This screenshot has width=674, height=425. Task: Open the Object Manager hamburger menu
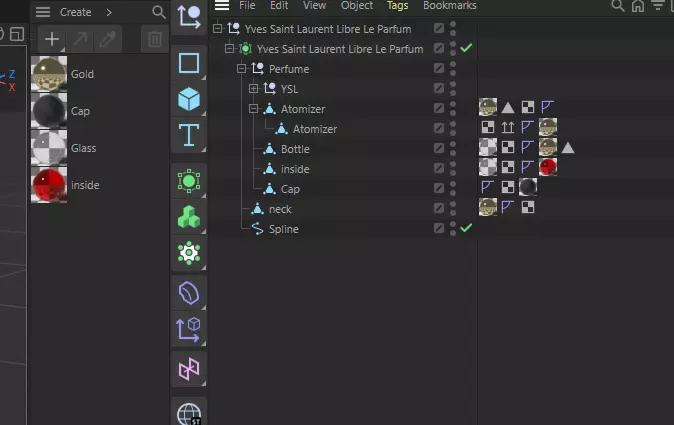point(222,5)
